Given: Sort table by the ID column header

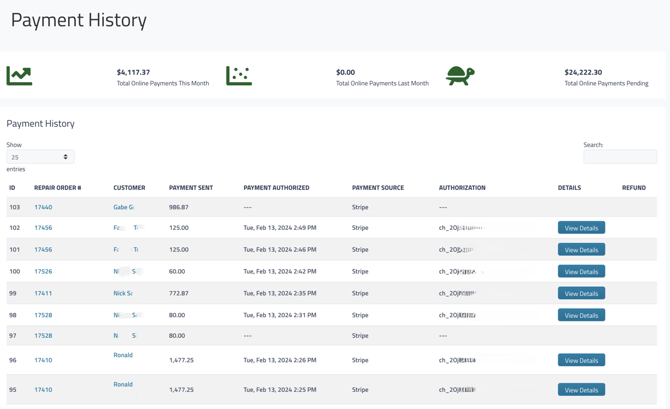Looking at the screenshot, I should click(12, 188).
